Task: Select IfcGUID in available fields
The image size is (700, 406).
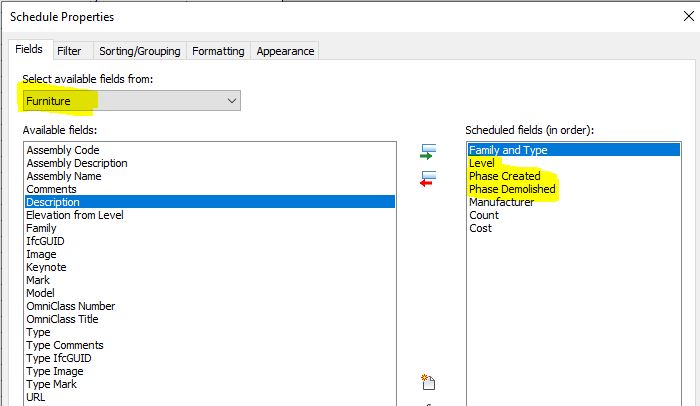Action: (x=210, y=241)
